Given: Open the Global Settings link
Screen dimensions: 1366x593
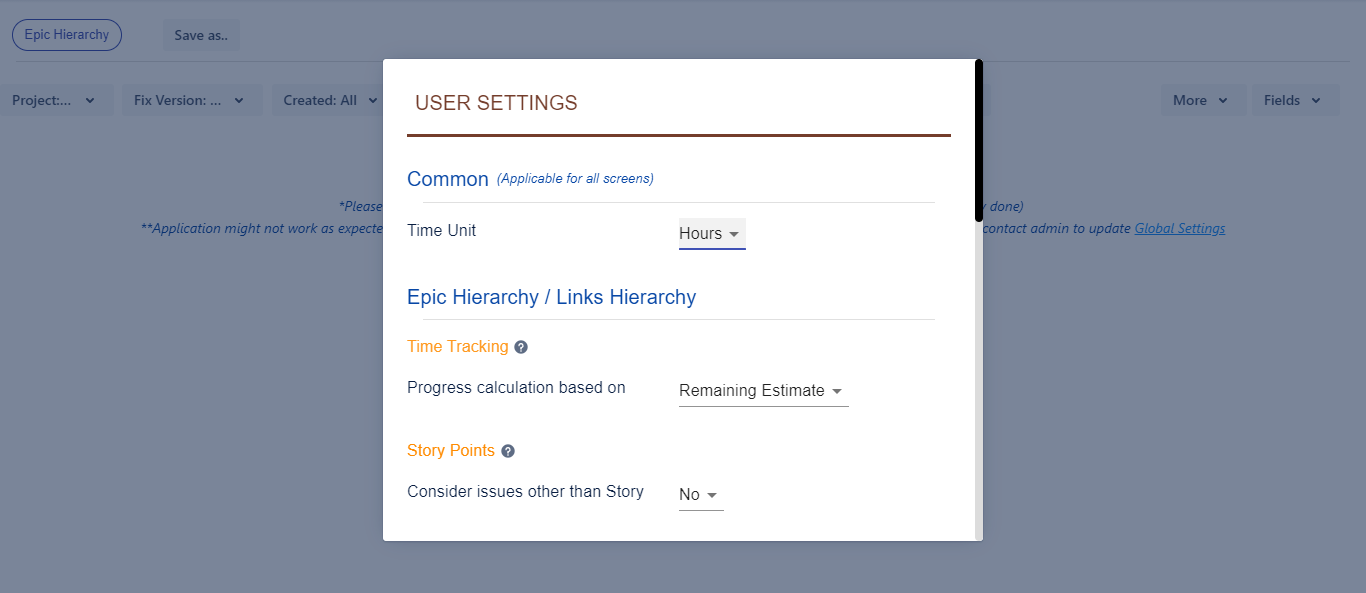Looking at the screenshot, I should click(1179, 228).
